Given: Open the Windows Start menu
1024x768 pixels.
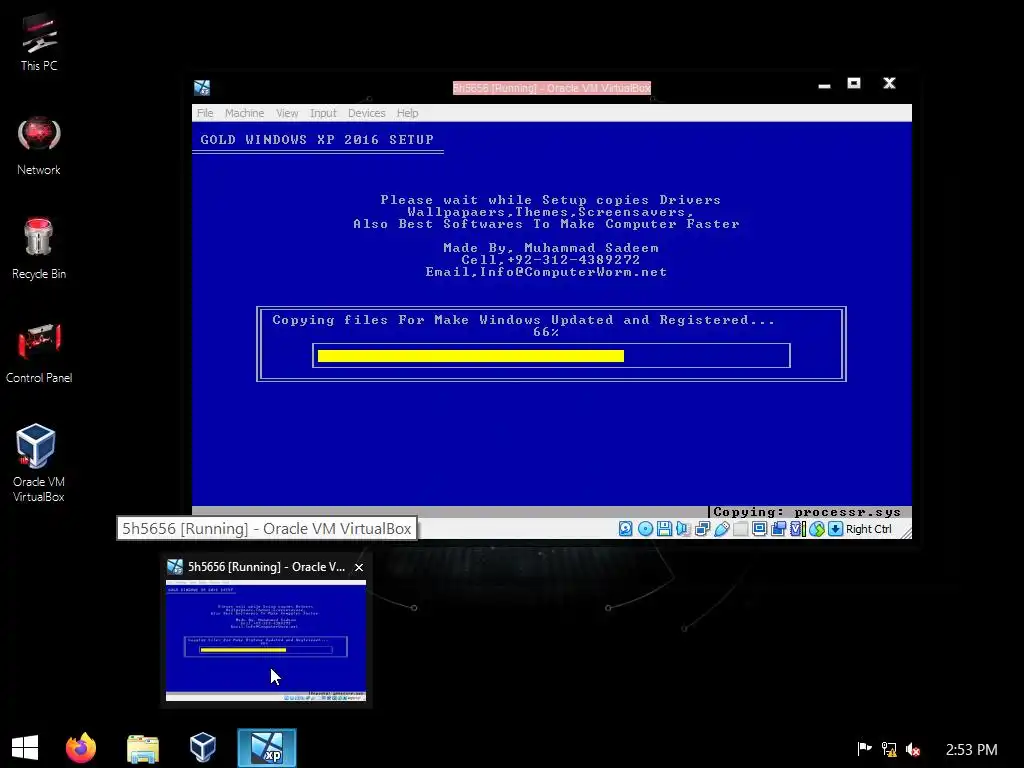Looking at the screenshot, I should [x=25, y=748].
